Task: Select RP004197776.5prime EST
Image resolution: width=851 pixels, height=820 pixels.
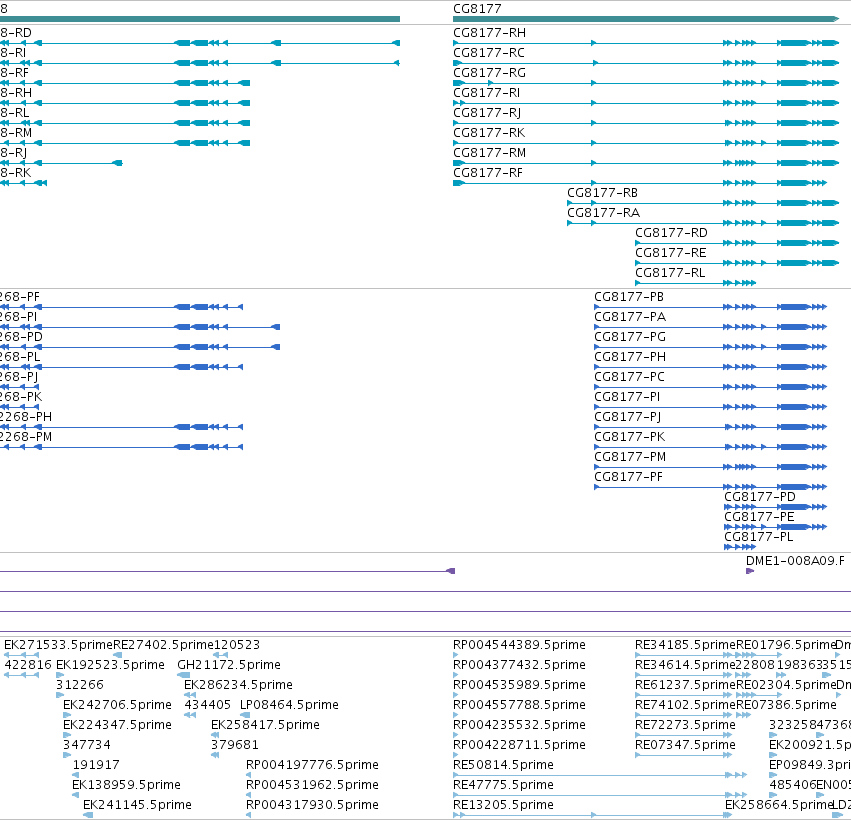Action: (312, 765)
